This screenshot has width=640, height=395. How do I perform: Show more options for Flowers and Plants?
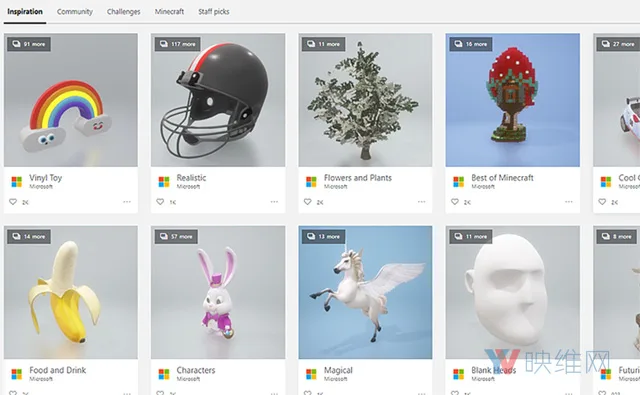[x=422, y=202]
